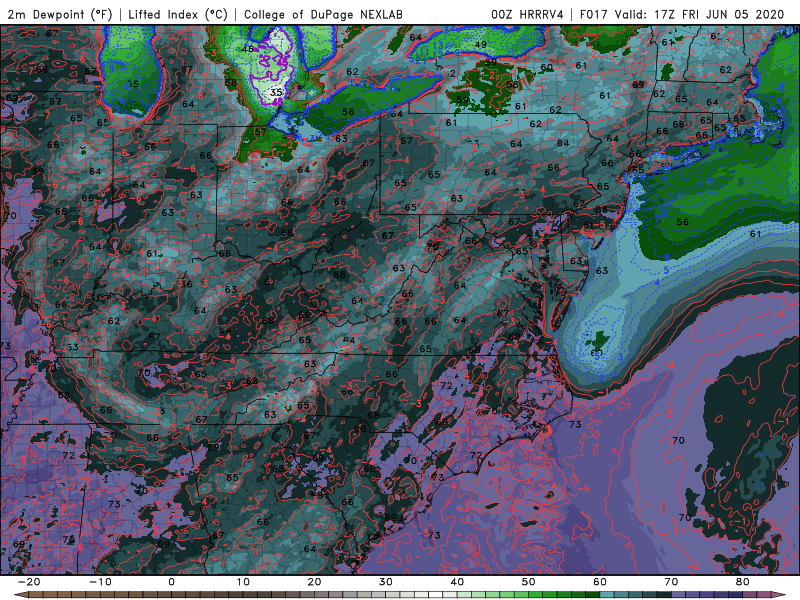
Task: Click the "College of DuPage NEXLAB" title text
Action: [323, 14]
